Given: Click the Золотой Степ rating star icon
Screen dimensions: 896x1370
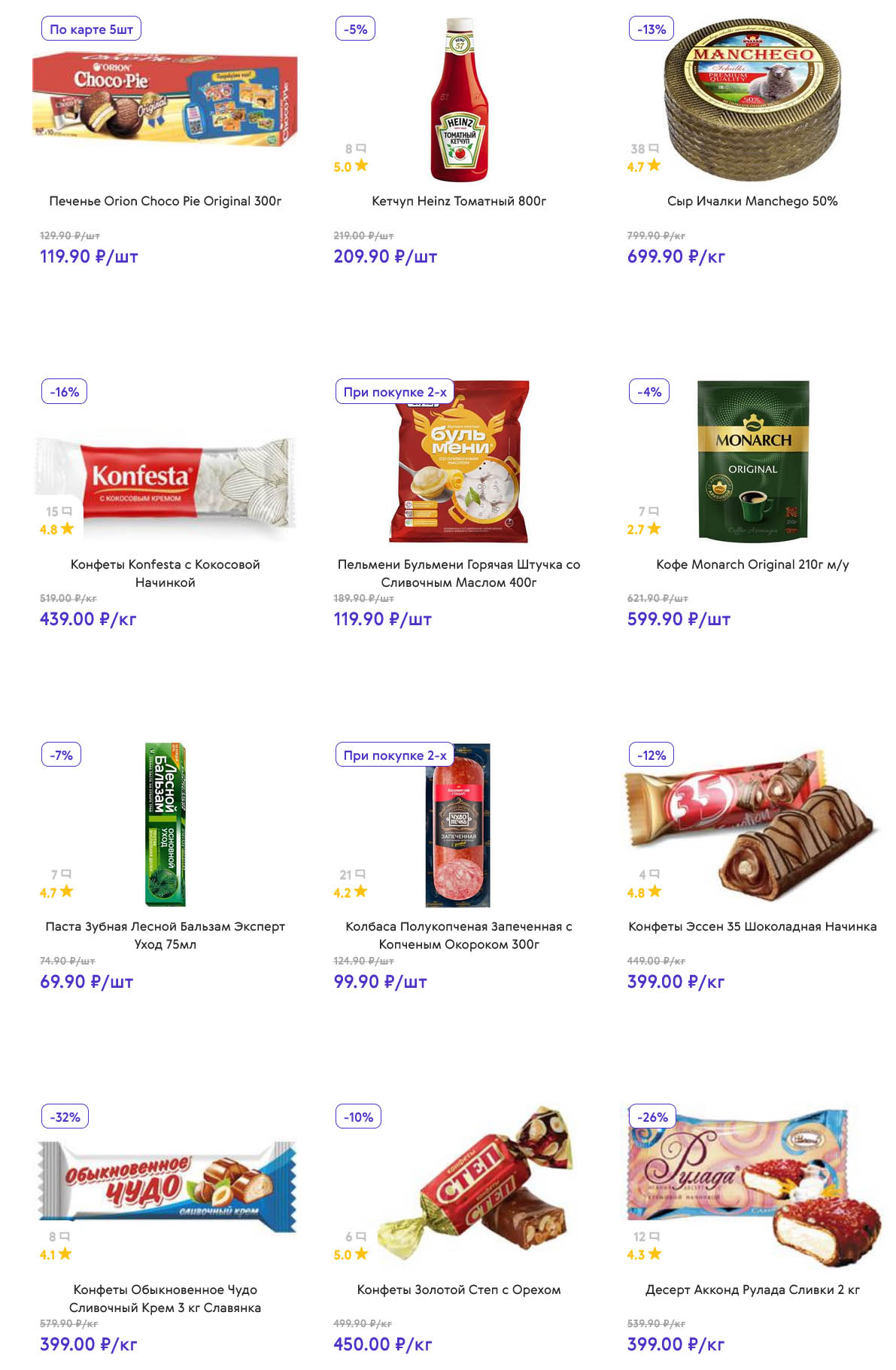Looking at the screenshot, I should pyautogui.click(x=362, y=1254).
